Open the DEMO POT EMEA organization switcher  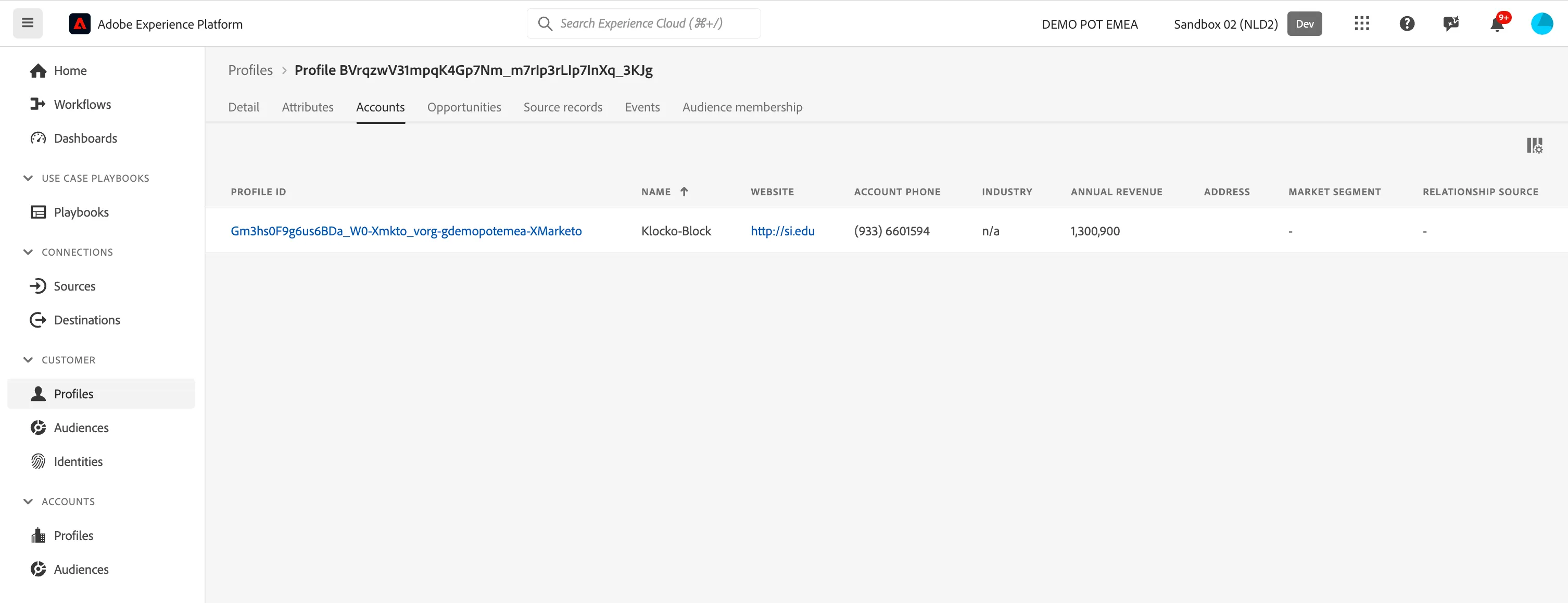tap(1090, 24)
